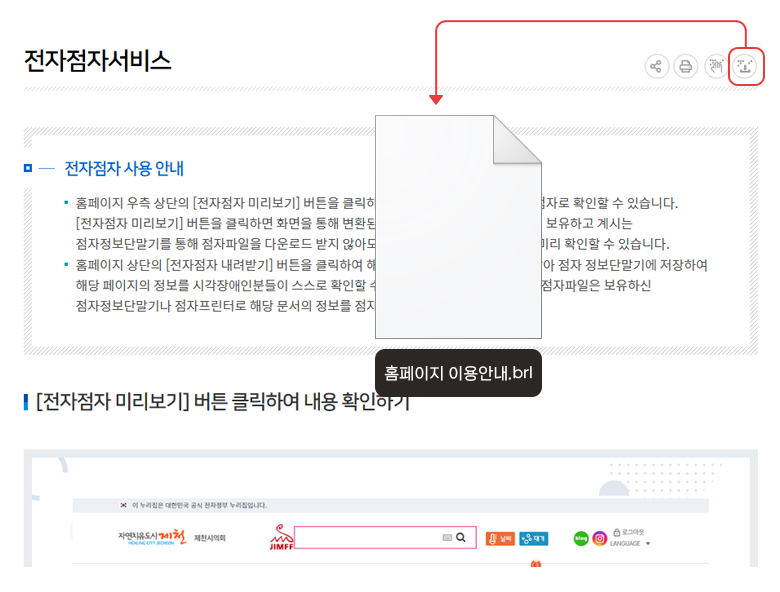Click the 자연치유도시 제천 logo

point(151,538)
